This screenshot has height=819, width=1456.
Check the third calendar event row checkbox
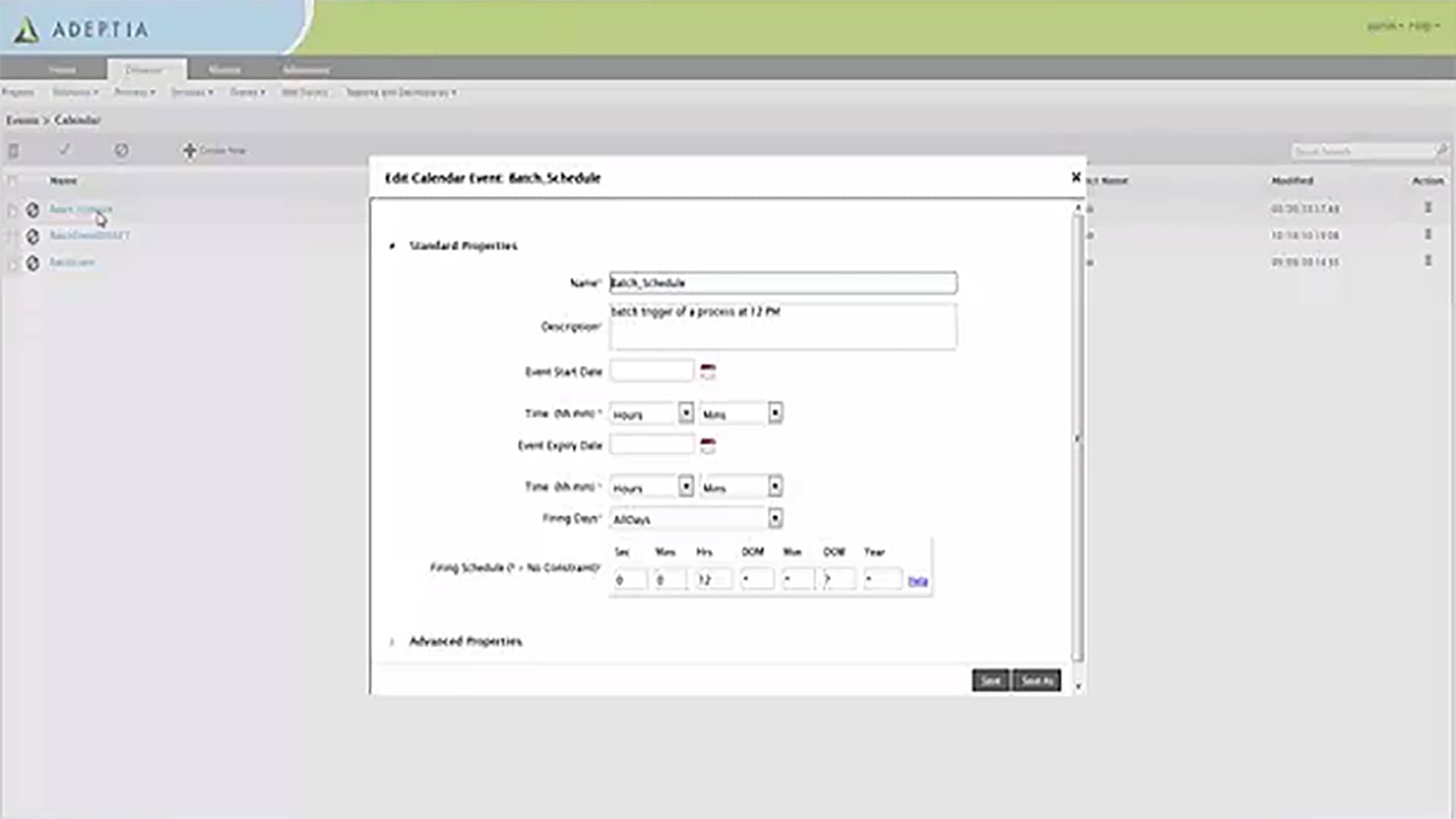click(11, 263)
